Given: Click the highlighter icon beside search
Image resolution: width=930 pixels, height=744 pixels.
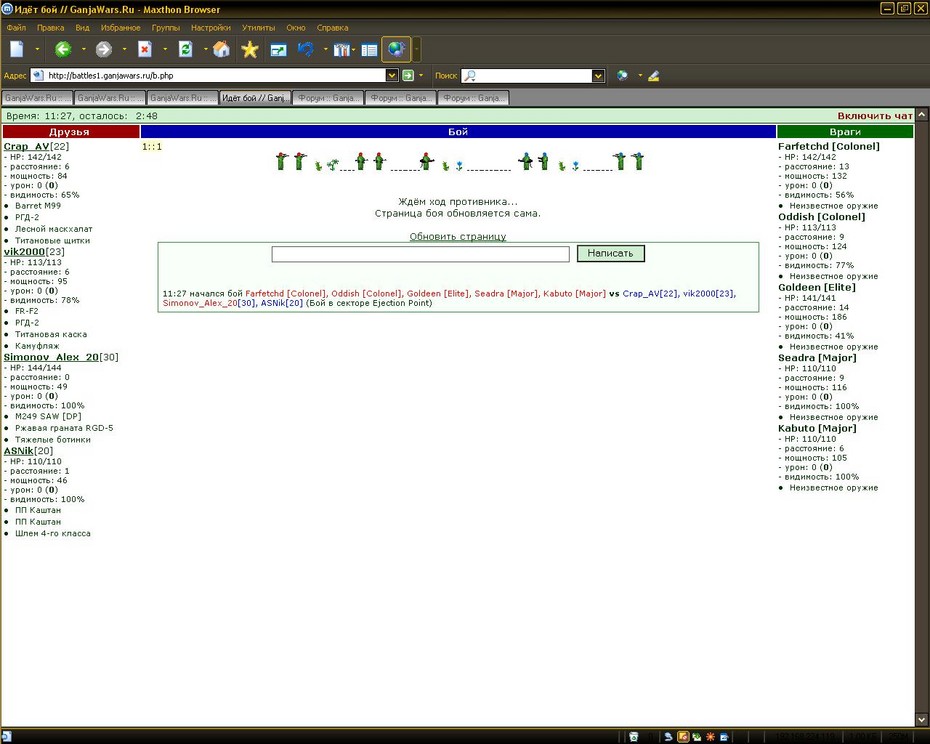Looking at the screenshot, I should tap(654, 76).
